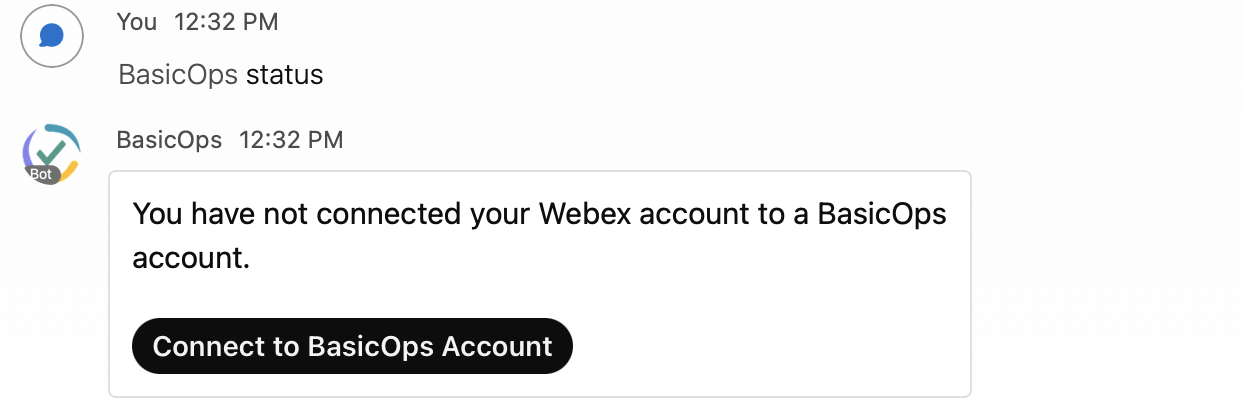Click the blue chat bubble inside your avatar

[52, 37]
